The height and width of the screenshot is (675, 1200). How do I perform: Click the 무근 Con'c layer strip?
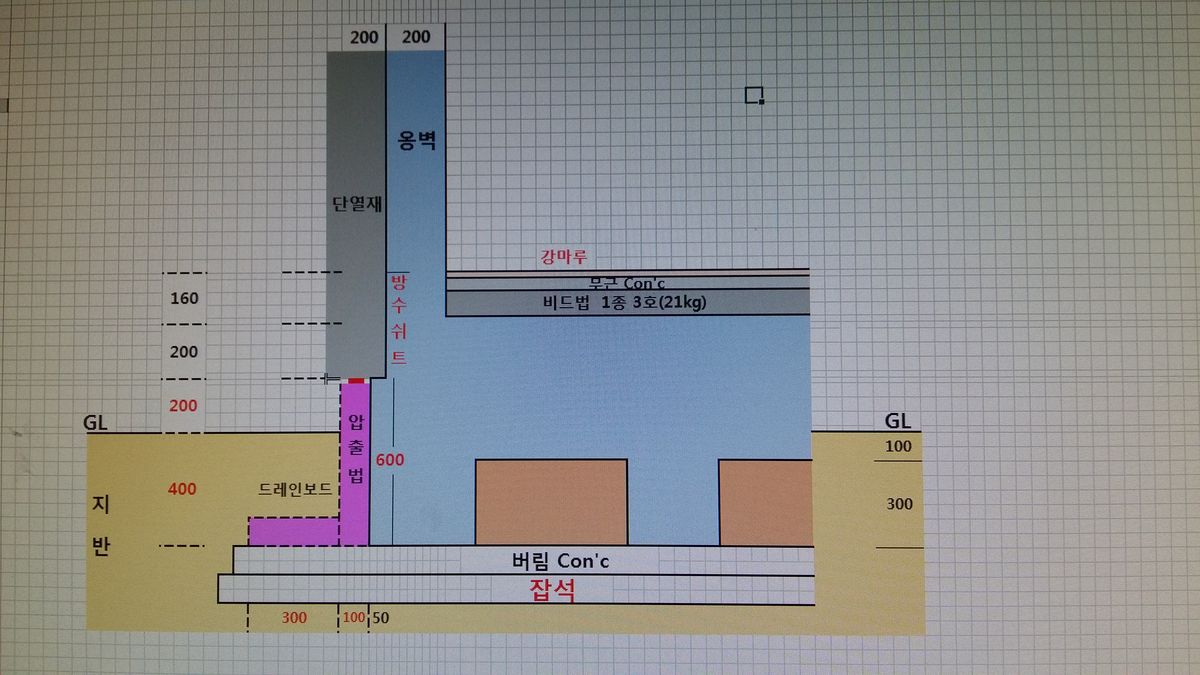point(627,284)
